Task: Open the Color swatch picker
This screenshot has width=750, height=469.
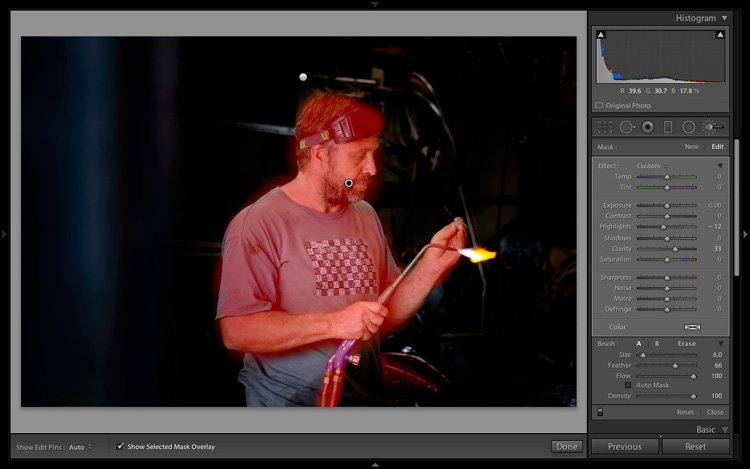Action: click(691, 327)
